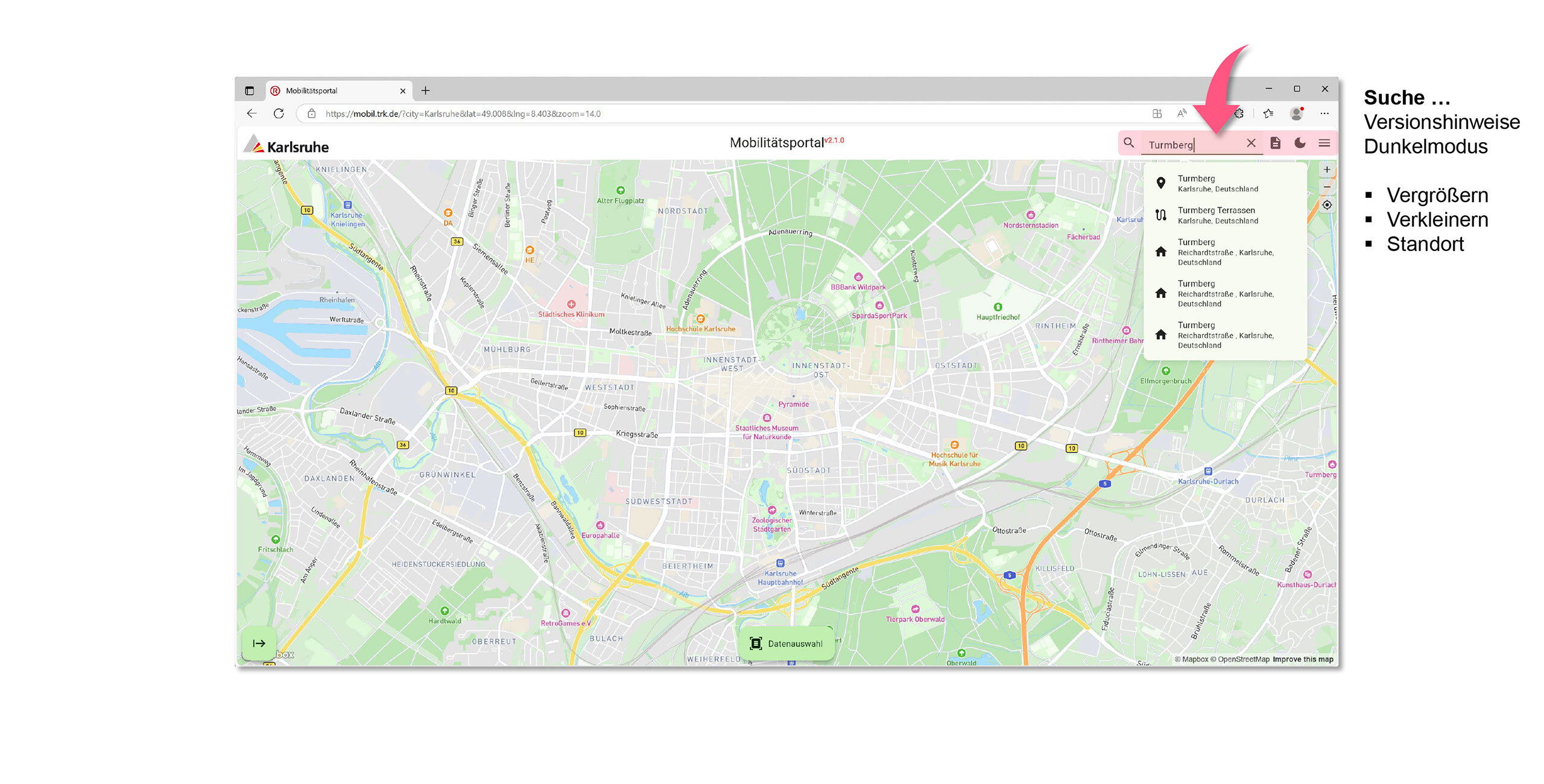Click the locate-me map button
1544x784 pixels.
click(x=1327, y=205)
